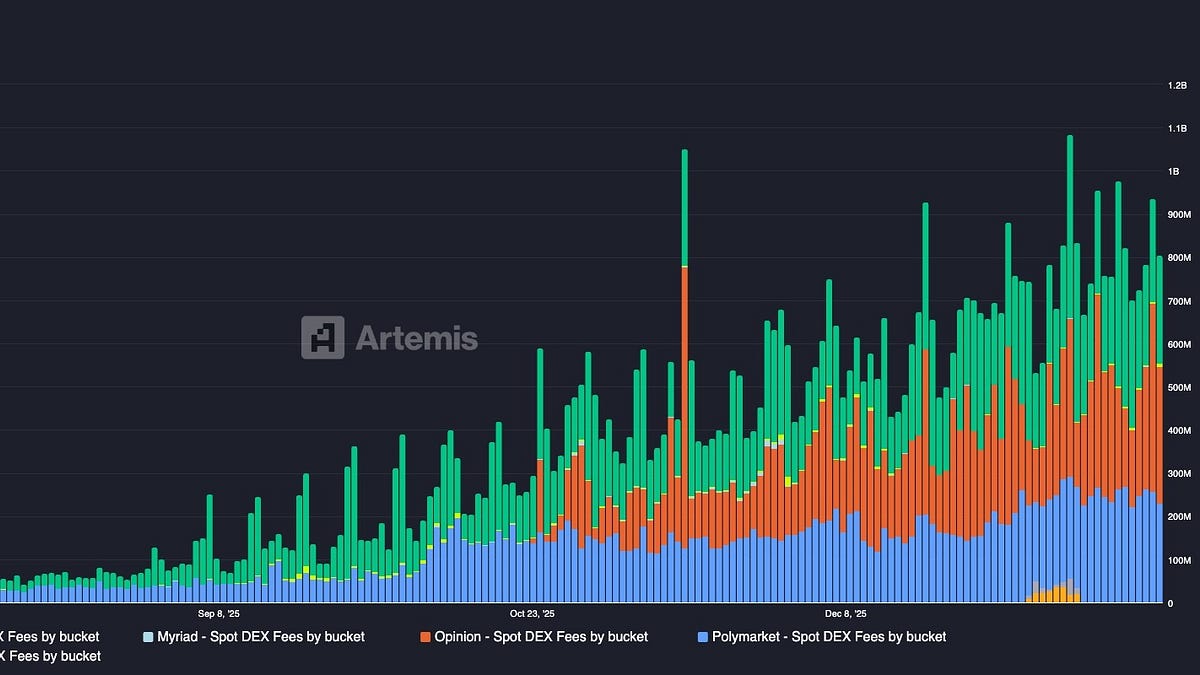The image size is (1200, 675).
Task: Click the tallest green bar near late December
Action: pyautogui.click(x=1072, y=200)
